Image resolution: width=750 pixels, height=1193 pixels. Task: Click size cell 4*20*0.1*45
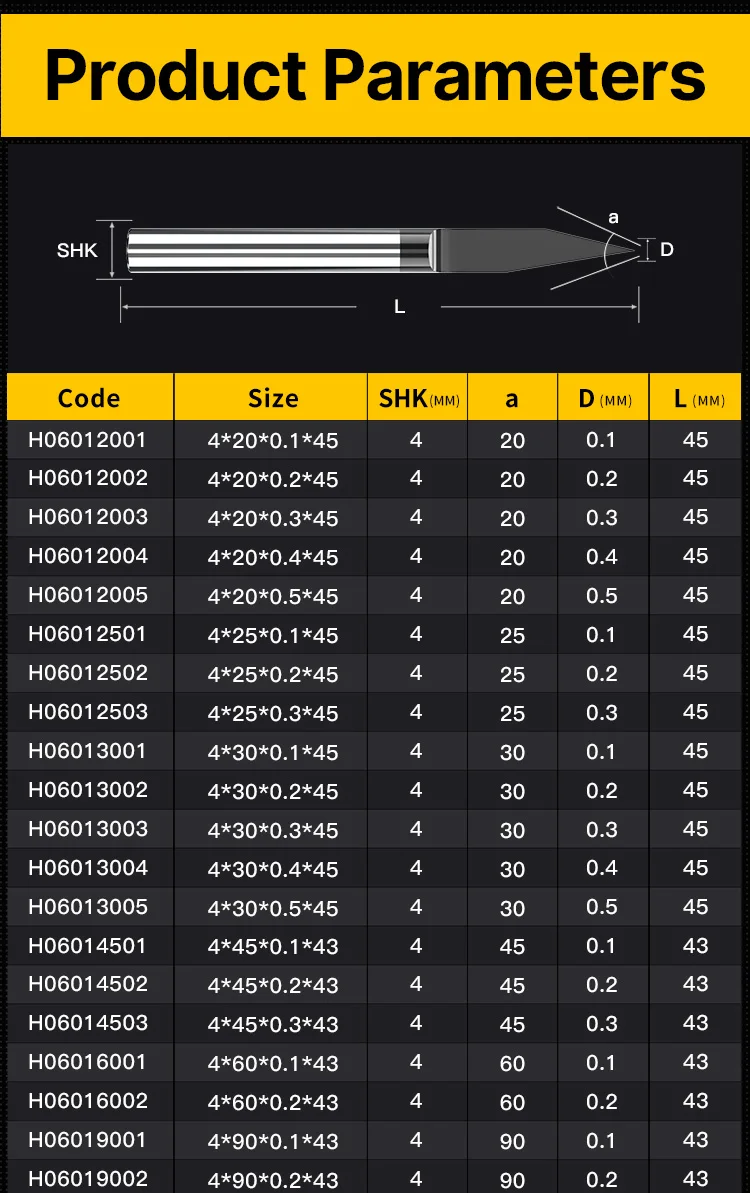pos(273,441)
